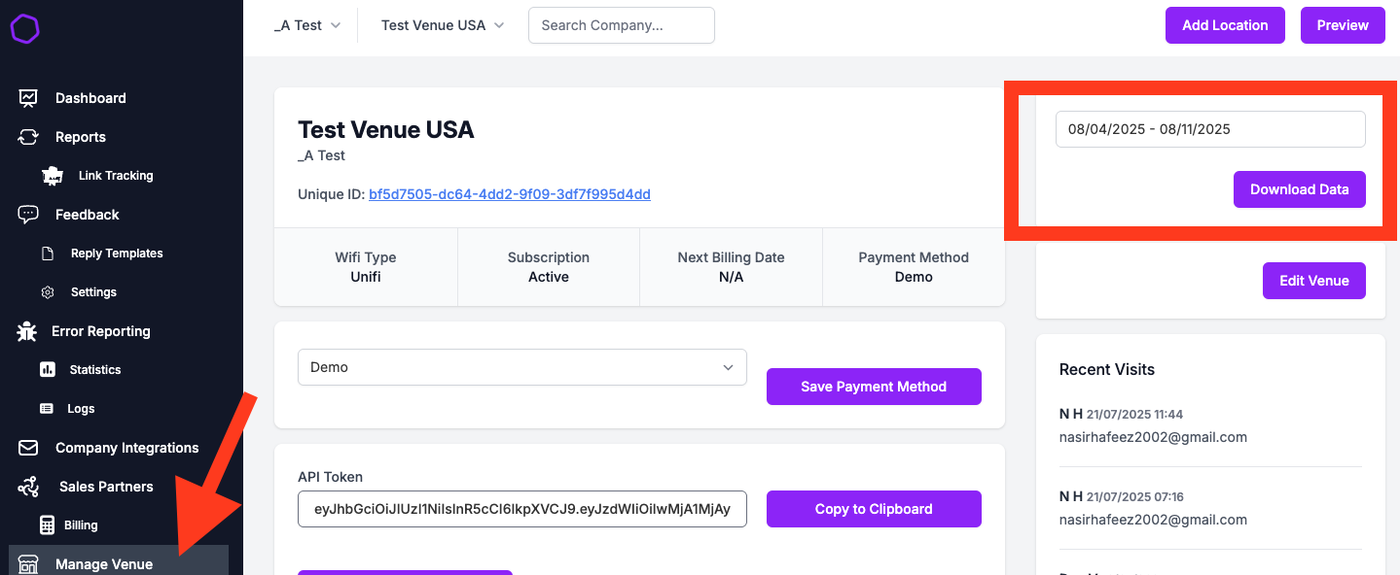Click the date range field
Viewport: 1400px width, 575px height.
pyautogui.click(x=1210, y=129)
